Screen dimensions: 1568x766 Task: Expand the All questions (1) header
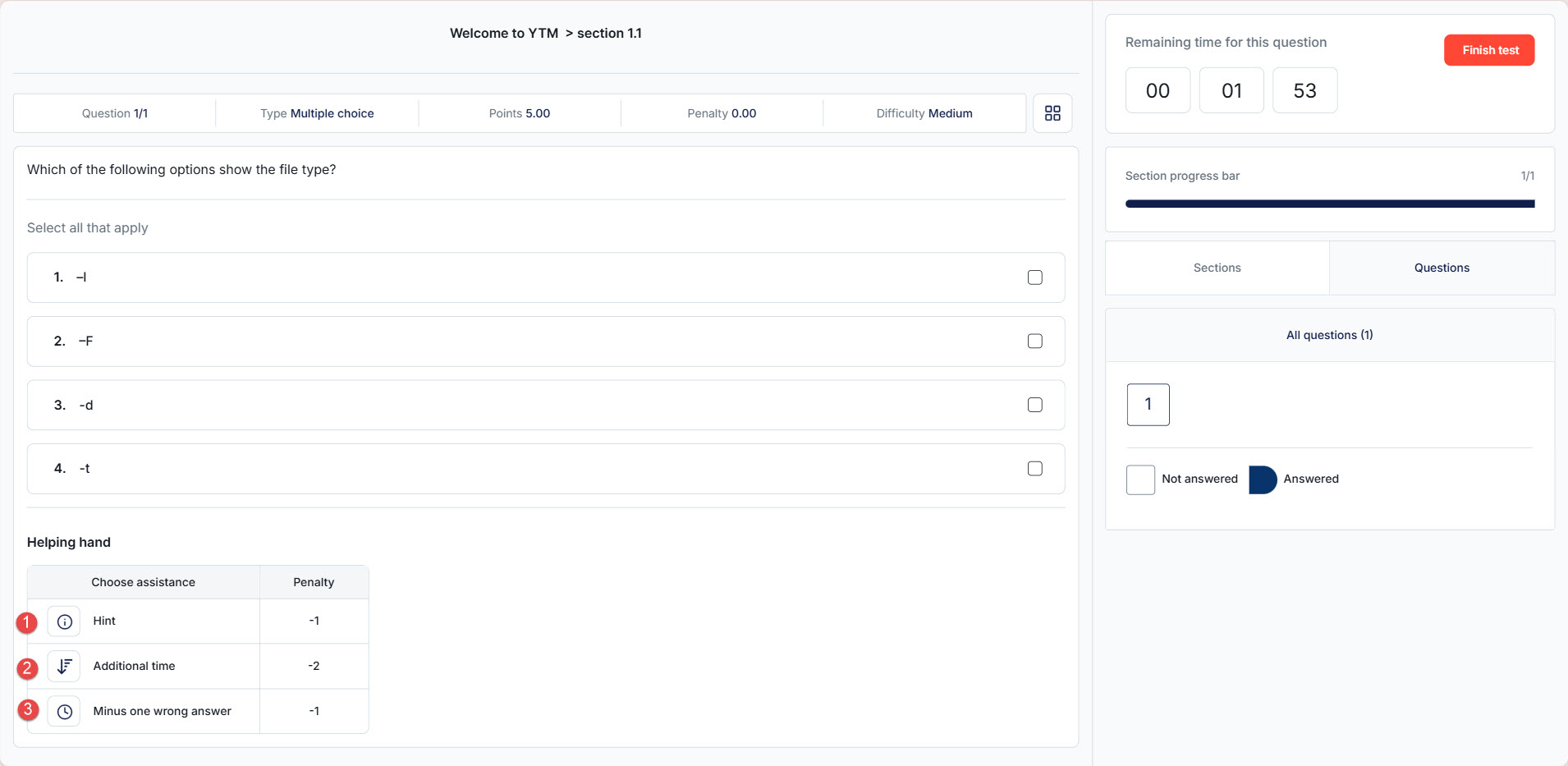[x=1329, y=335]
